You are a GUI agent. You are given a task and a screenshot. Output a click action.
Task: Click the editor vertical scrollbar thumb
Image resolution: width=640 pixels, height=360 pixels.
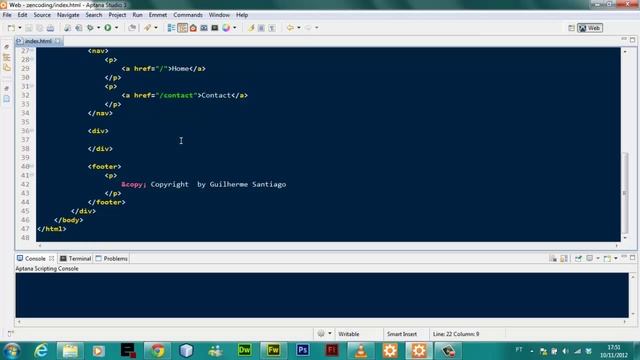click(624, 192)
